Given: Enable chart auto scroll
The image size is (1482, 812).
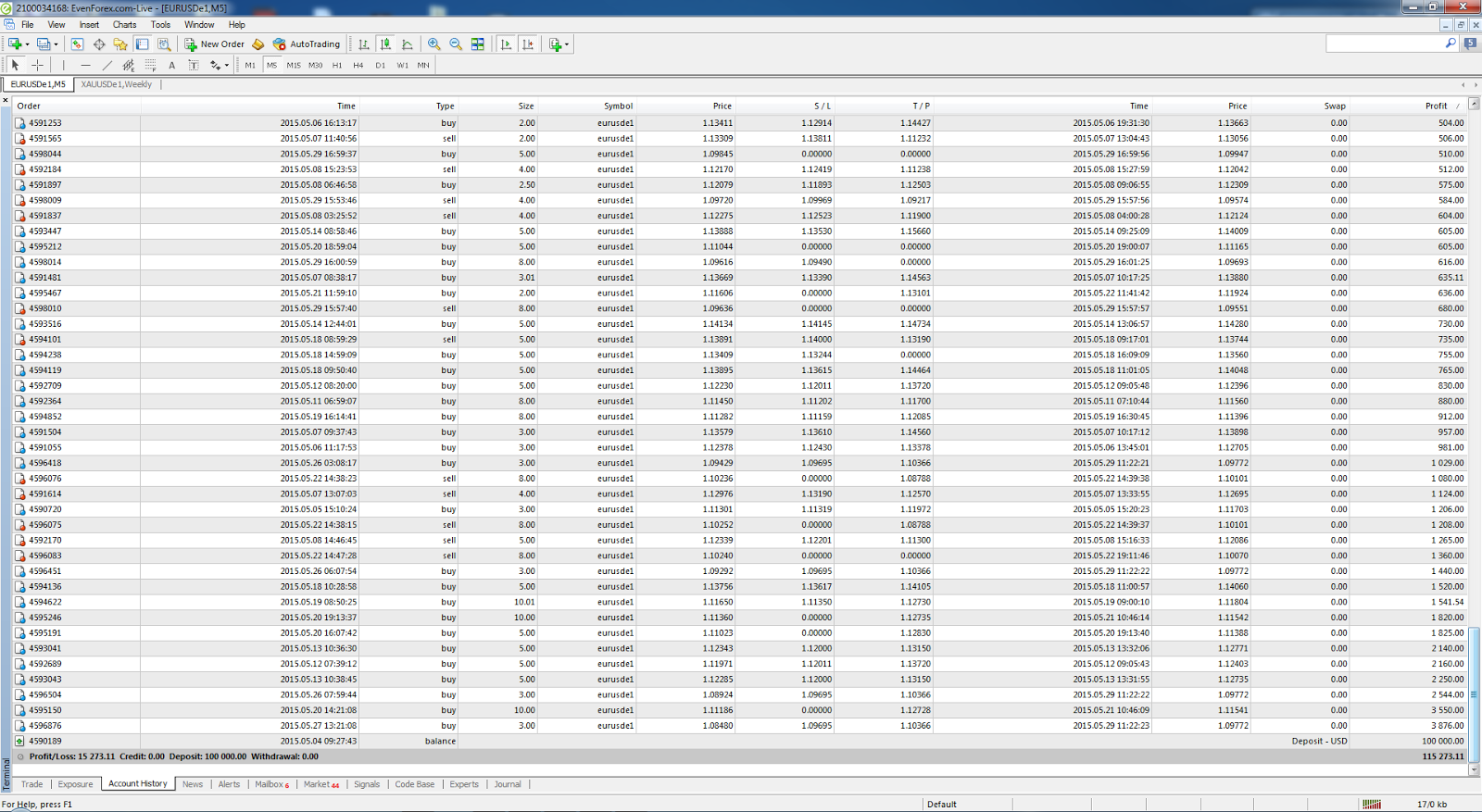Looking at the screenshot, I should pyautogui.click(x=506, y=44).
